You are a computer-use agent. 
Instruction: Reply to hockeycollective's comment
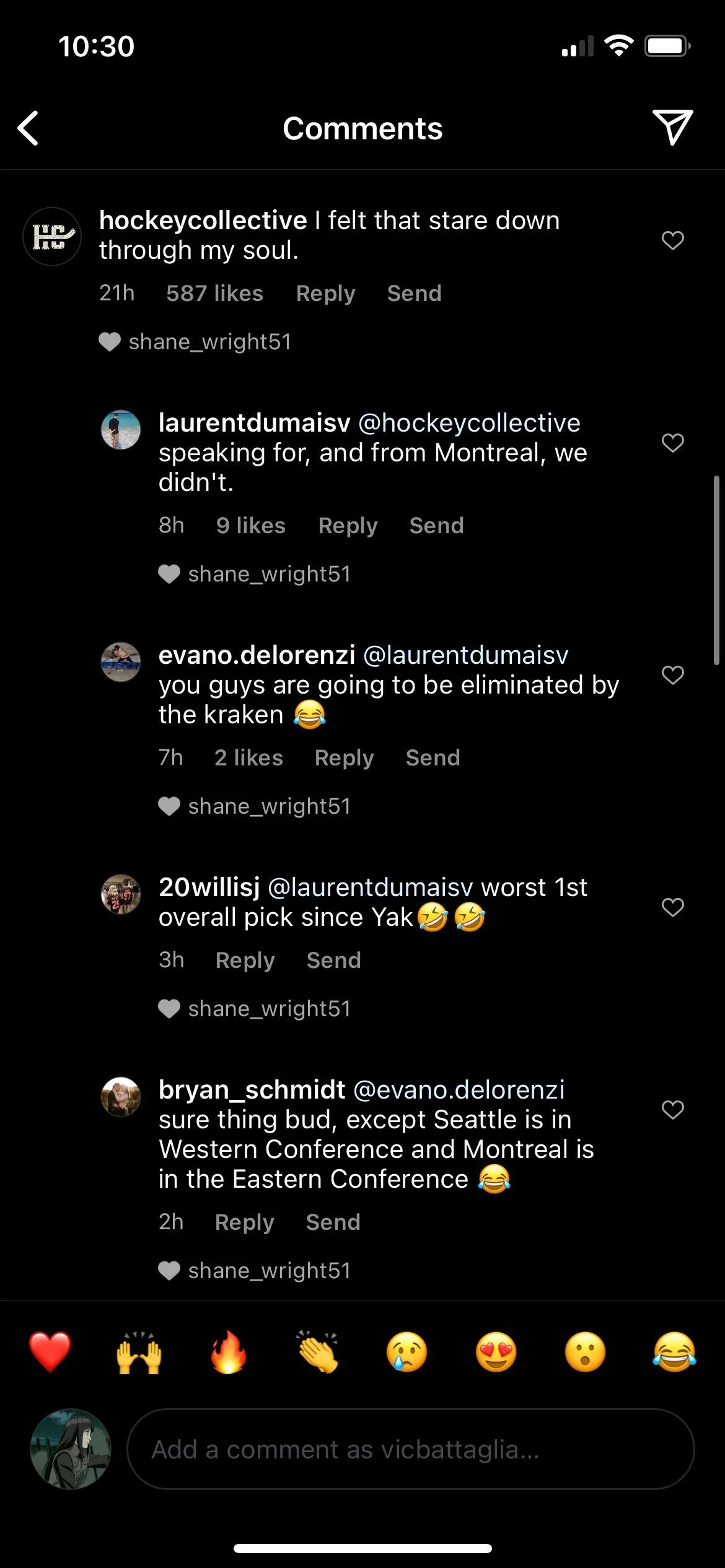pyautogui.click(x=325, y=294)
